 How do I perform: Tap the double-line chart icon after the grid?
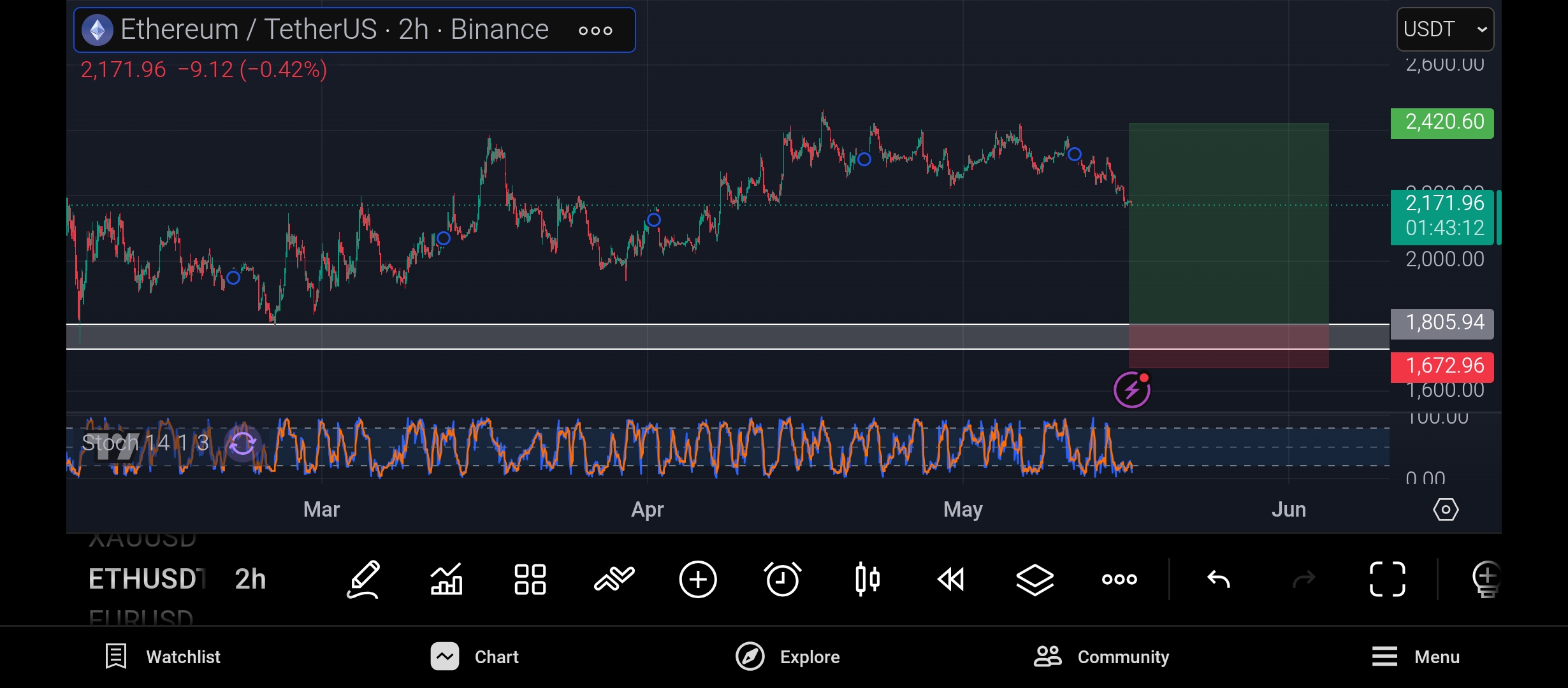tap(614, 579)
